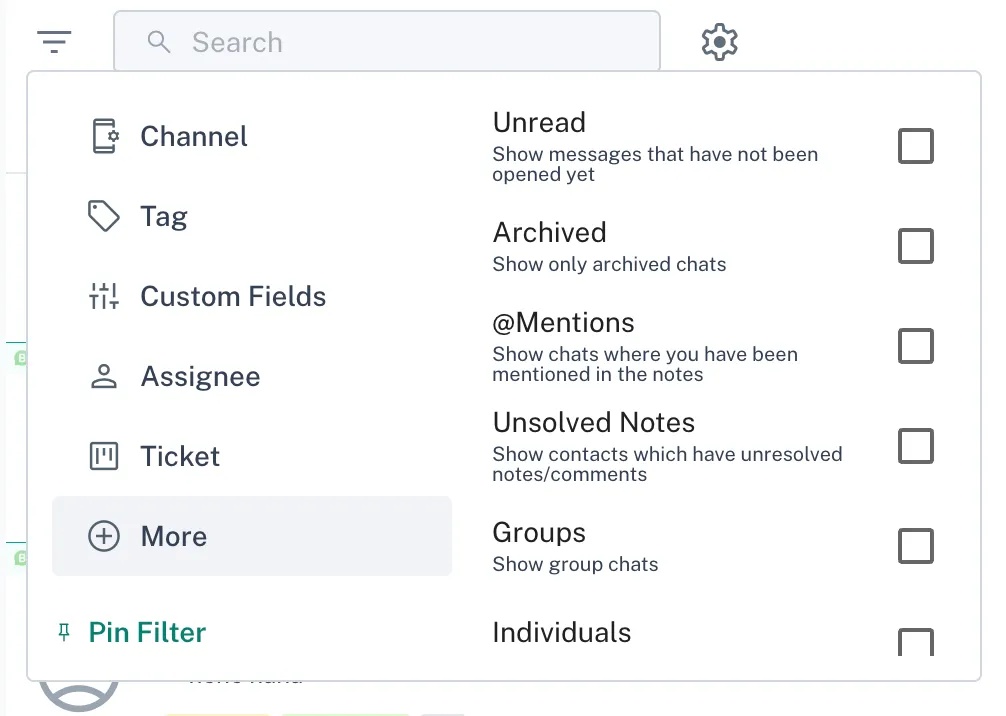Click the Channel phone icon
This screenshot has width=1006, height=716.
pos(105,136)
